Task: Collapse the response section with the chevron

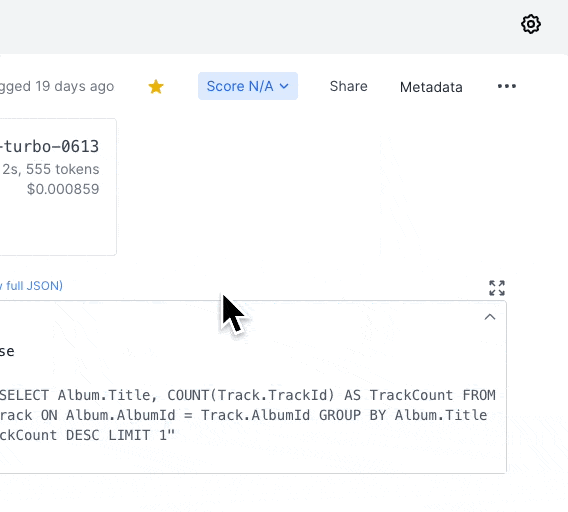Action: tap(490, 317)
